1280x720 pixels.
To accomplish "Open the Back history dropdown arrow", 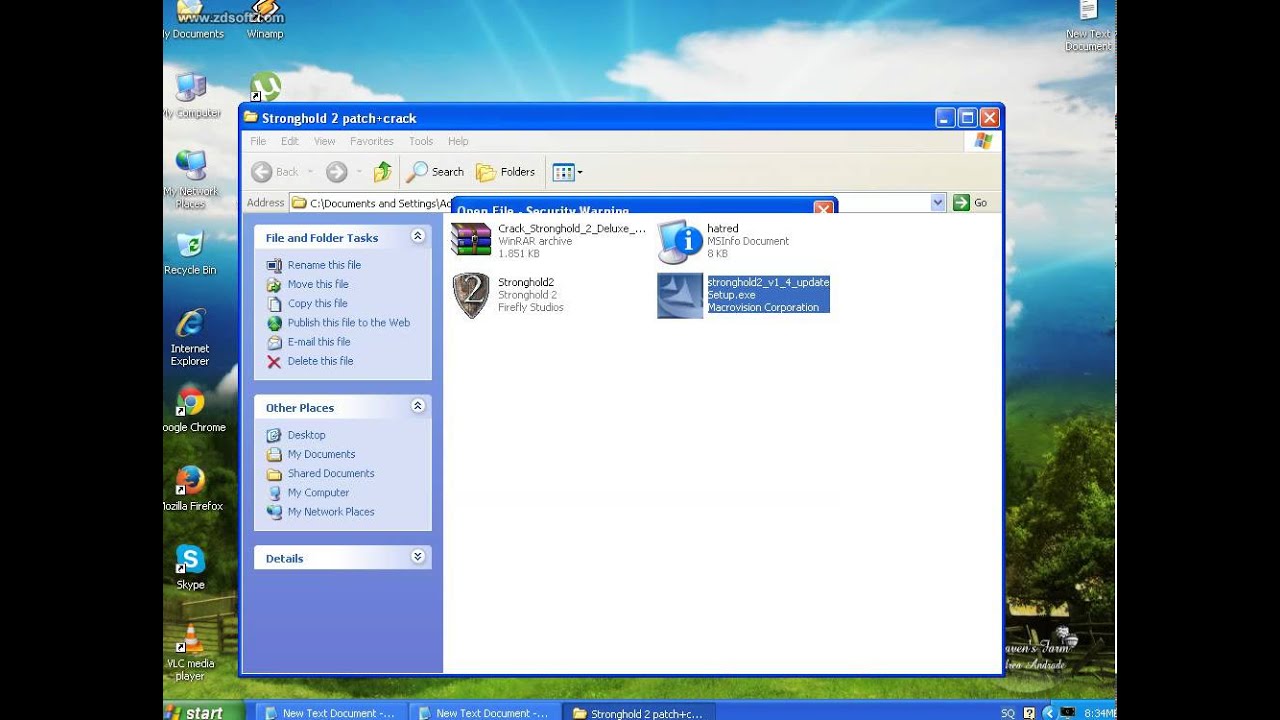I will [310, 172].
